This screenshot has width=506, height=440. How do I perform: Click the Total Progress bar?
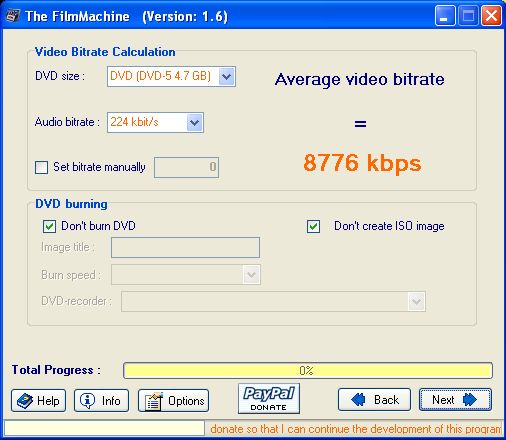pos(308,370)
